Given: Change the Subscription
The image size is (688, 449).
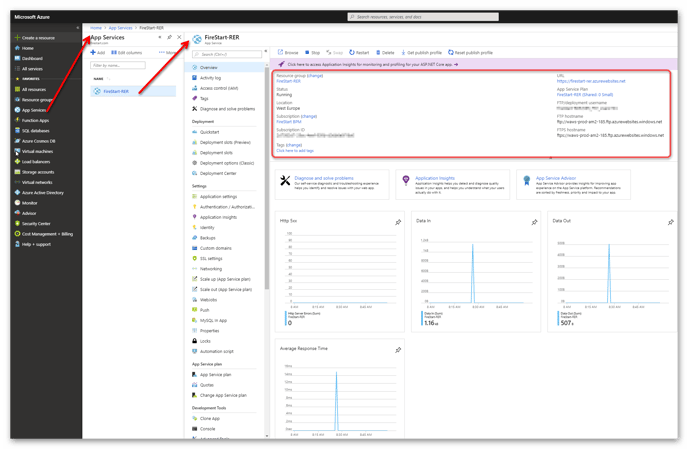Looking at the screenshot, I should pyautogui.click(x=309, y=116).
